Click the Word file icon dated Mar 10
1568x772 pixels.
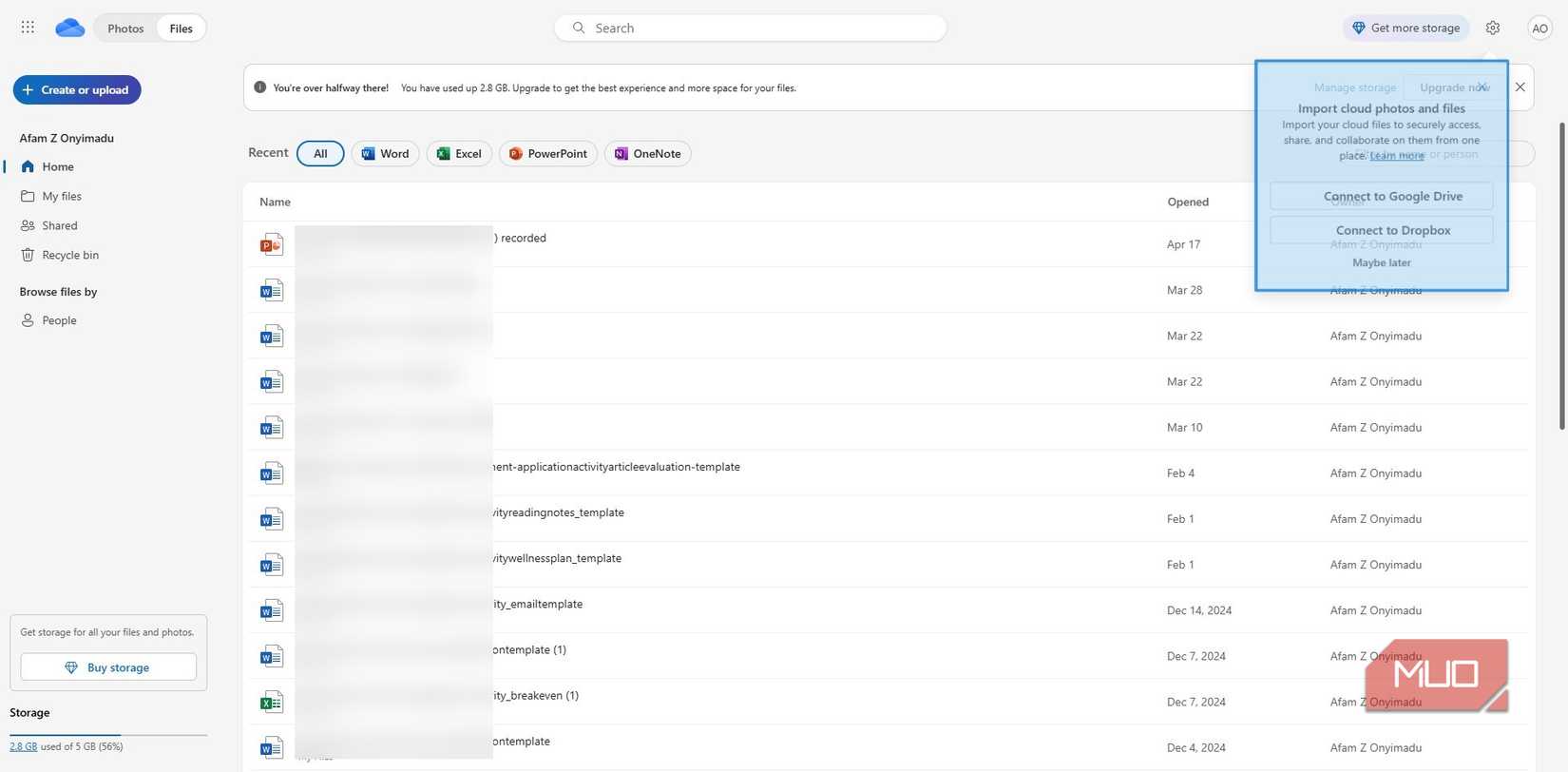pyautogui.click(x=272, y=427)
